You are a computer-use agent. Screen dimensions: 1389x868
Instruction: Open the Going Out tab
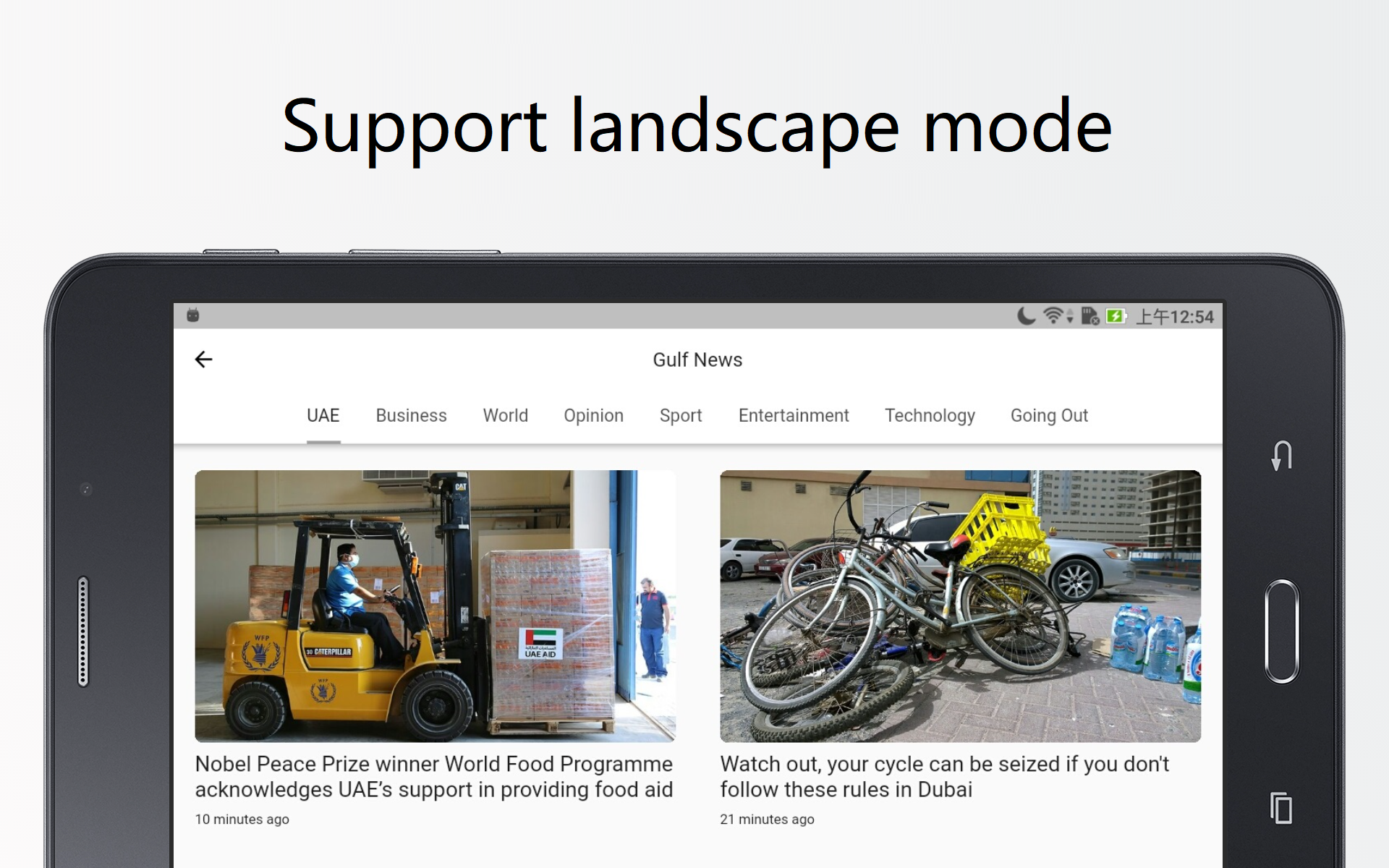coord(1049,416)
